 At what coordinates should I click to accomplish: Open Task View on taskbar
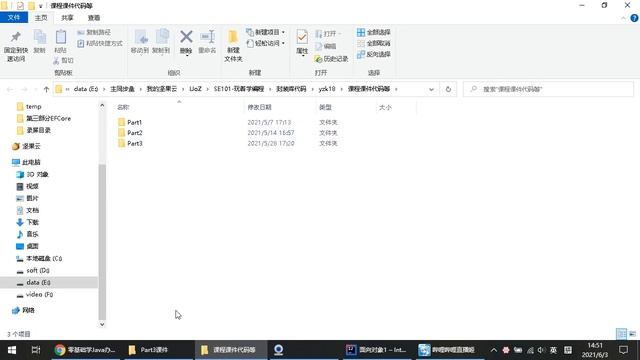click(36, 350)
